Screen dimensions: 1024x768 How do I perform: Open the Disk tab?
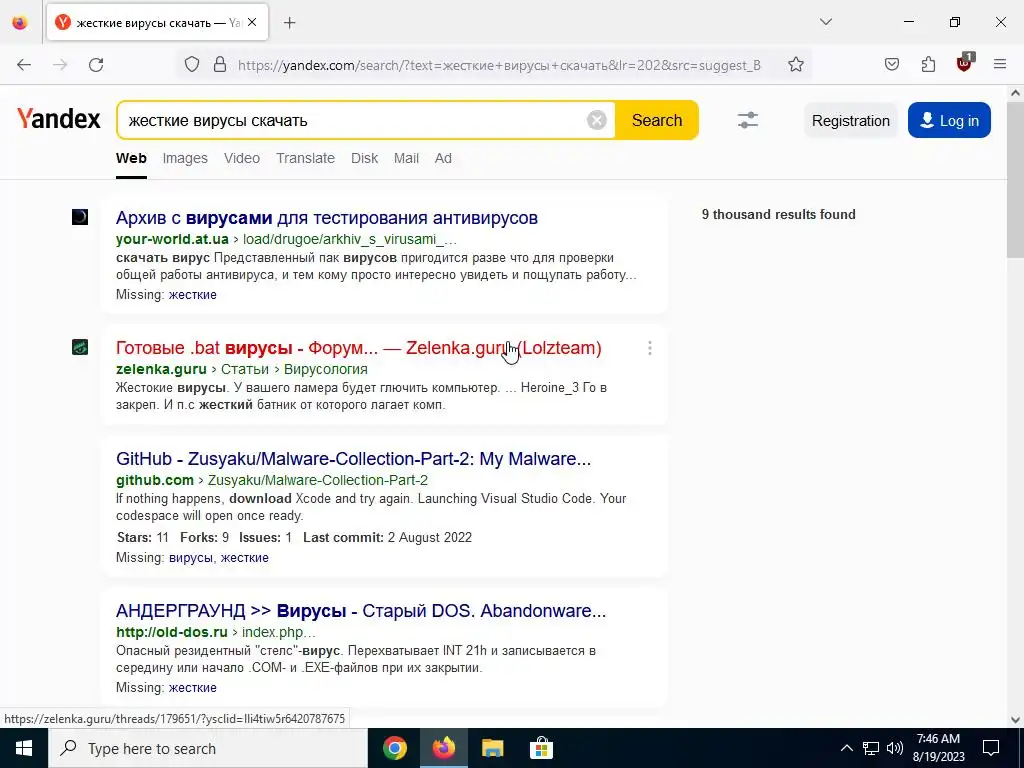tap(364, 158)
